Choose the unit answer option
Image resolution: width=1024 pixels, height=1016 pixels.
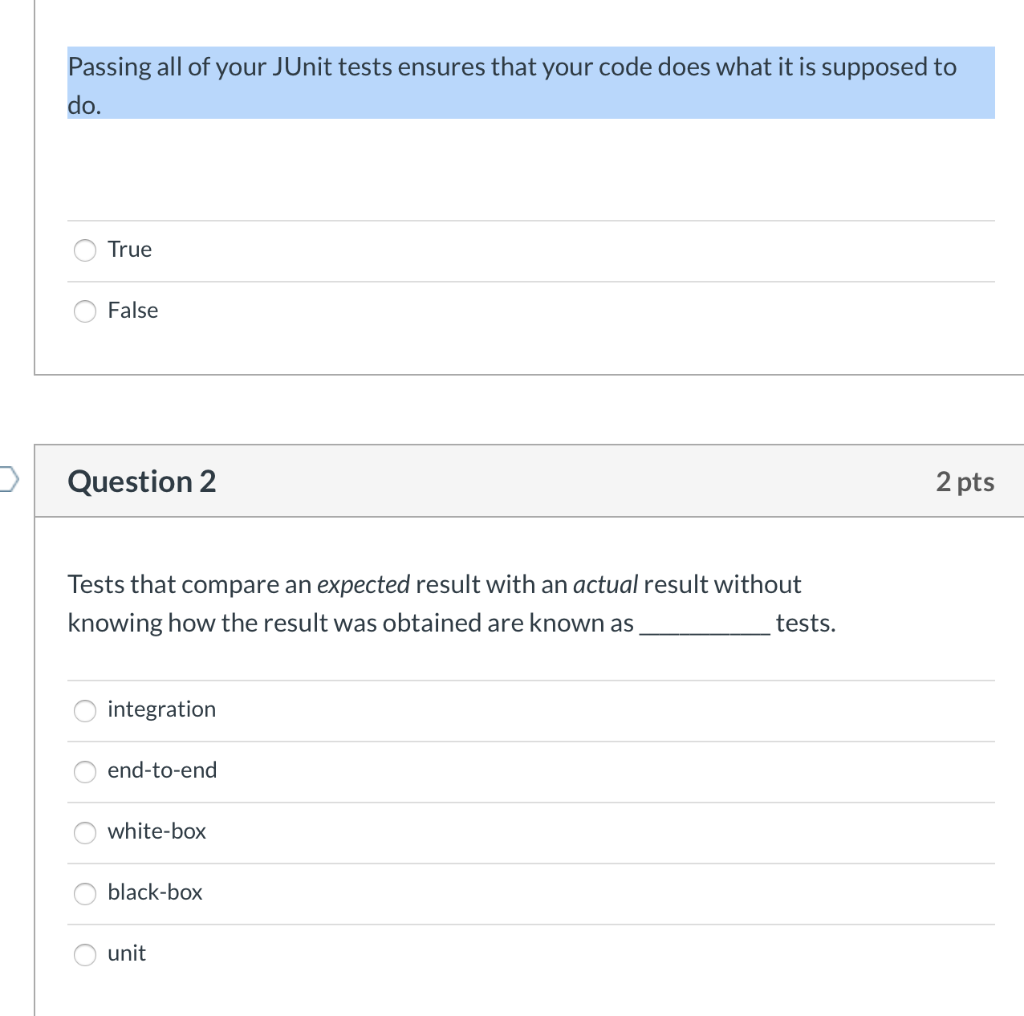[85, 955]
